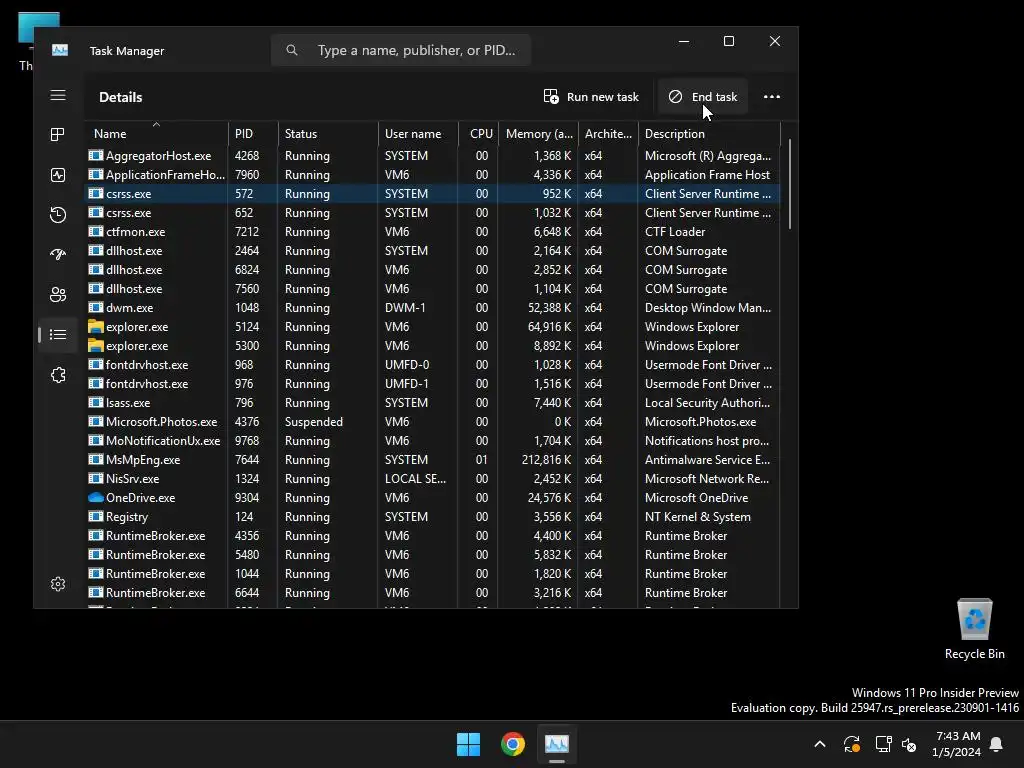
Task: Sort by Name column header
Action: click(157, 134)
